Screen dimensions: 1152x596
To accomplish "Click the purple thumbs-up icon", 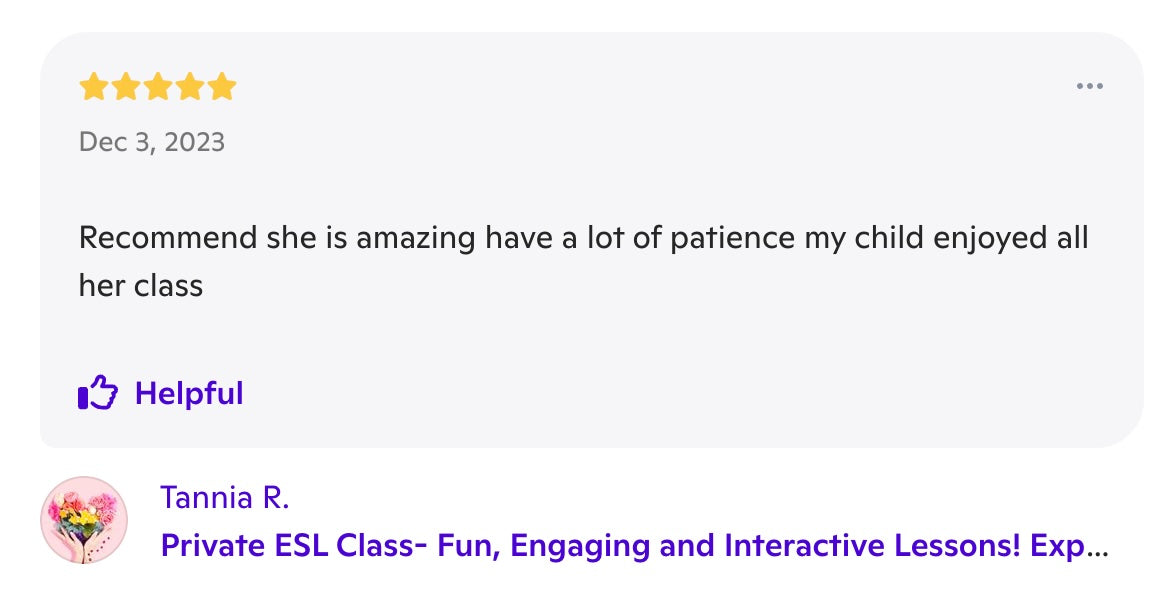I will point(98,393).
